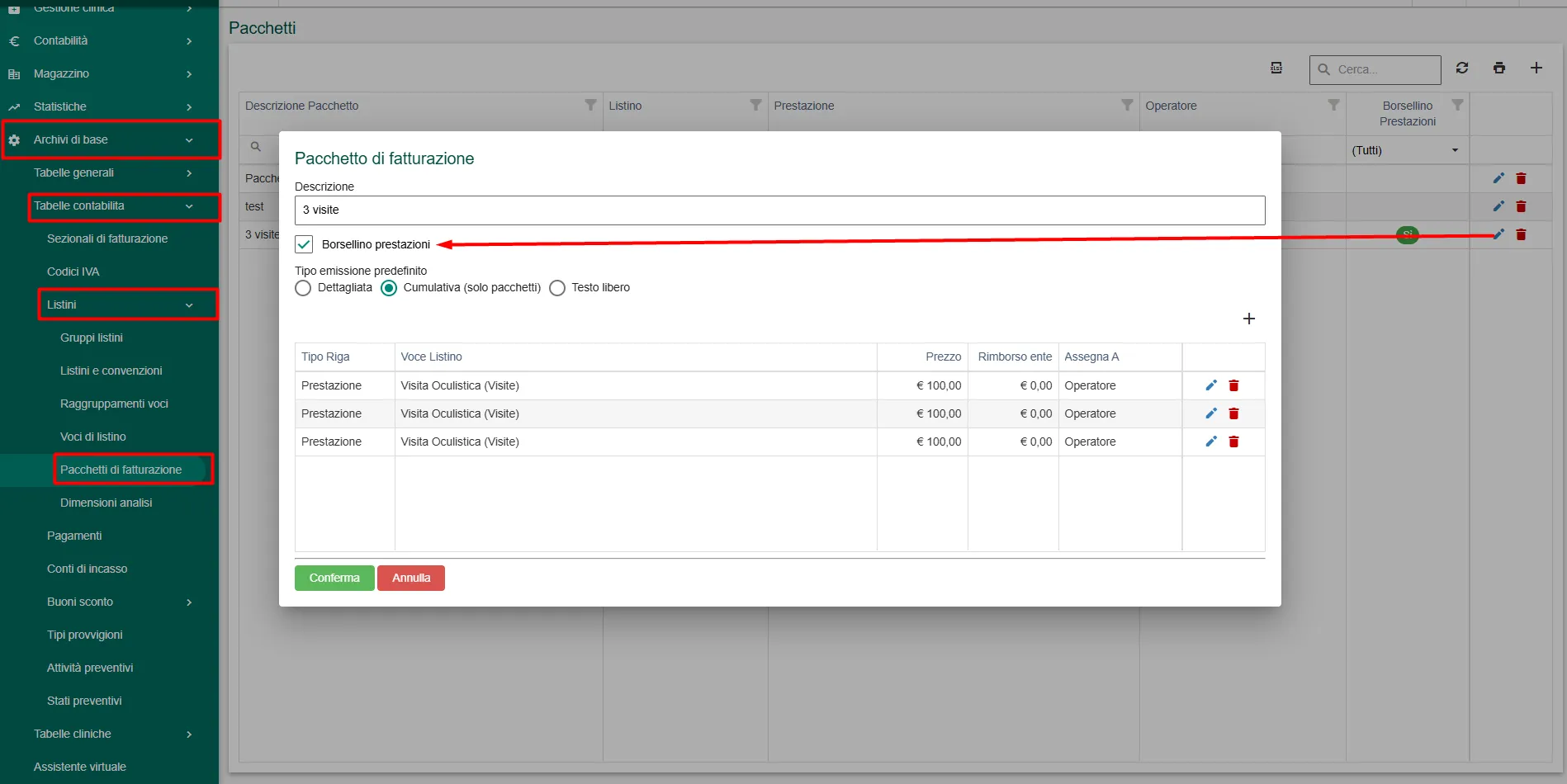Viewport: 1567px width, 784px height.
Task: Click the Statistiche chart icon
Action: point(14,106)
